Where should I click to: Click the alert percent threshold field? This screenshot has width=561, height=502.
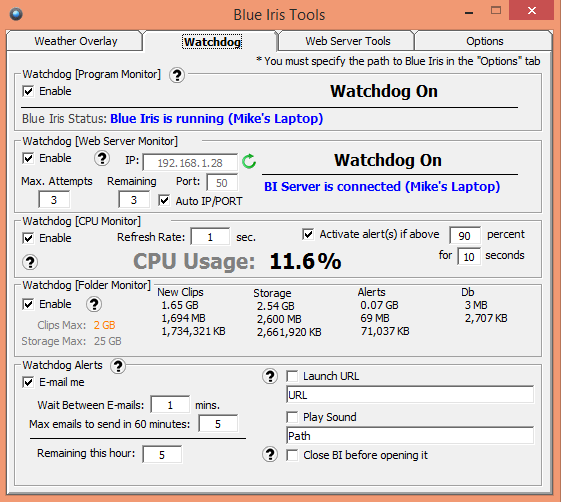(x=465, y=235)
